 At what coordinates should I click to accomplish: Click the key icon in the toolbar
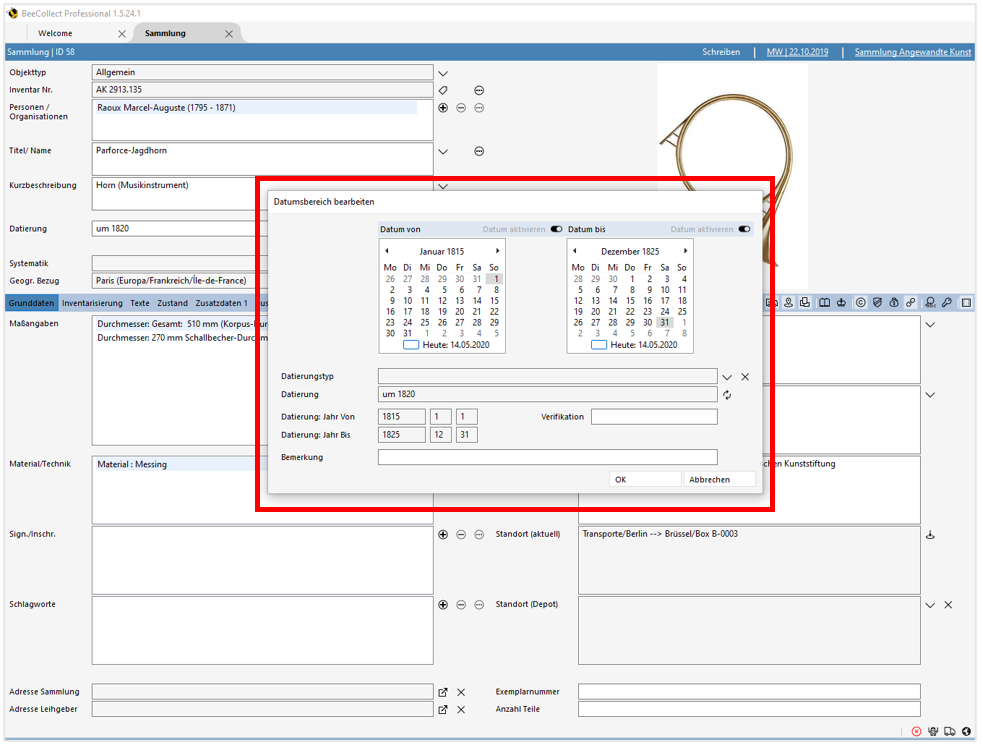(946, 302)
